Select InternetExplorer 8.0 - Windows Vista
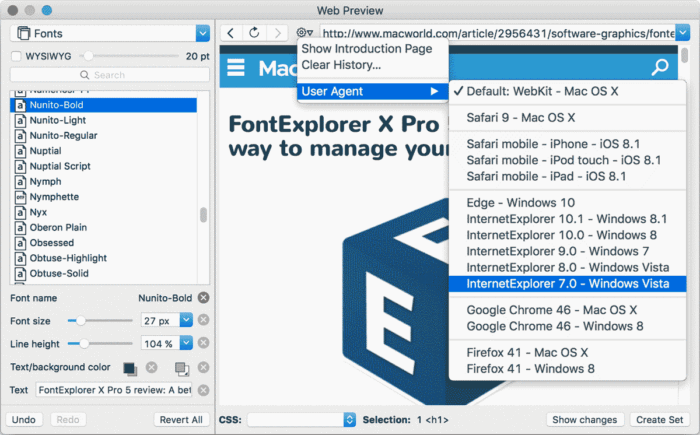The width and height of the screenshot is (700, 435). coord(567,267)
